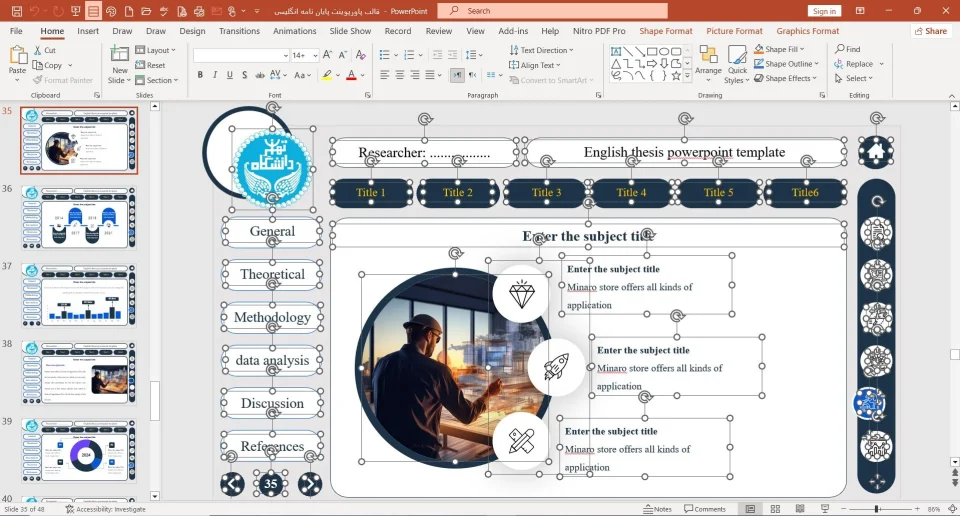
Task: Click the Format Painter tool
Action: click(62, 80)
